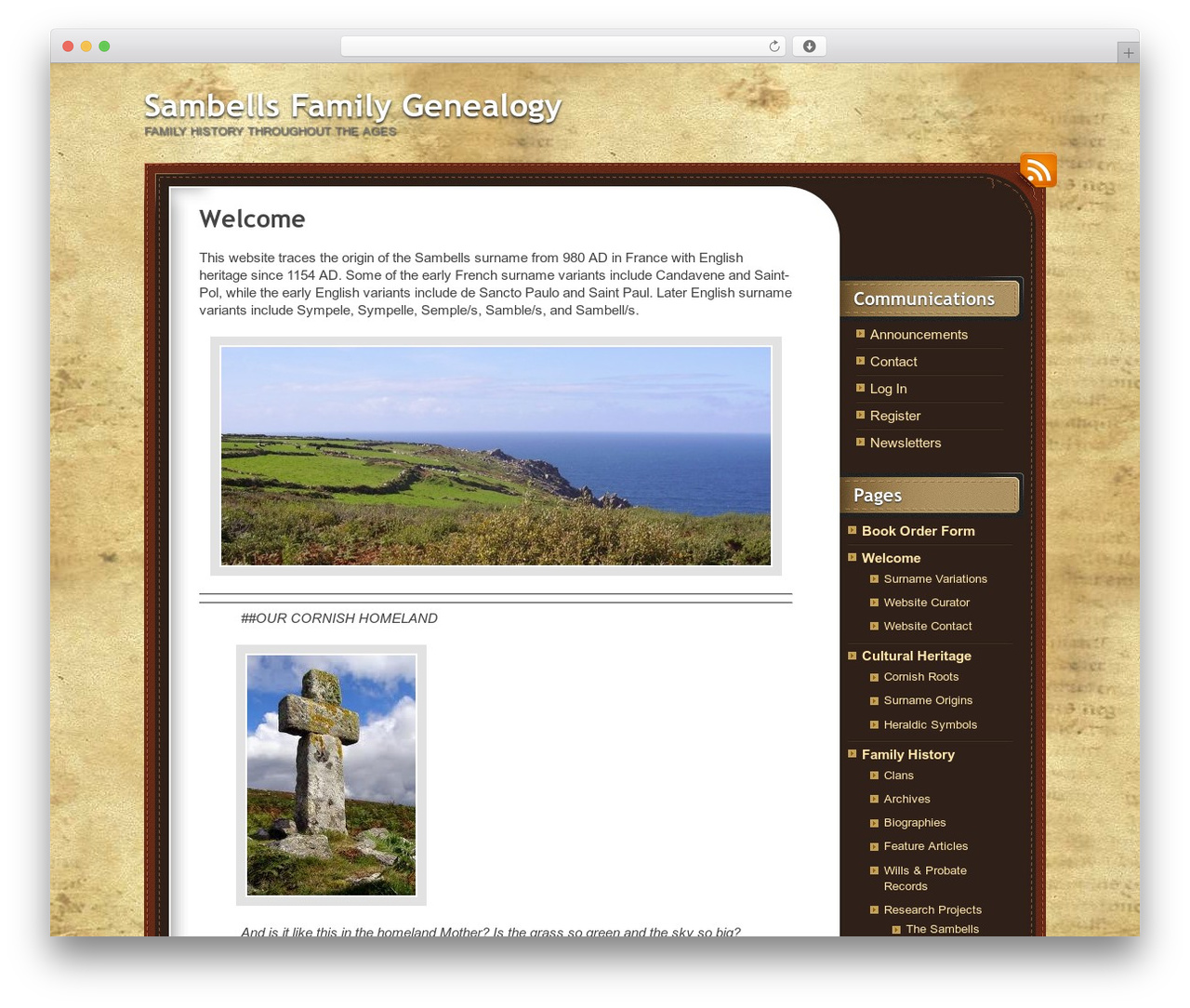The width and height of the screenshot is (1190, 1008).
Task: Open the Book Order Form page
Action: [919, 531]
